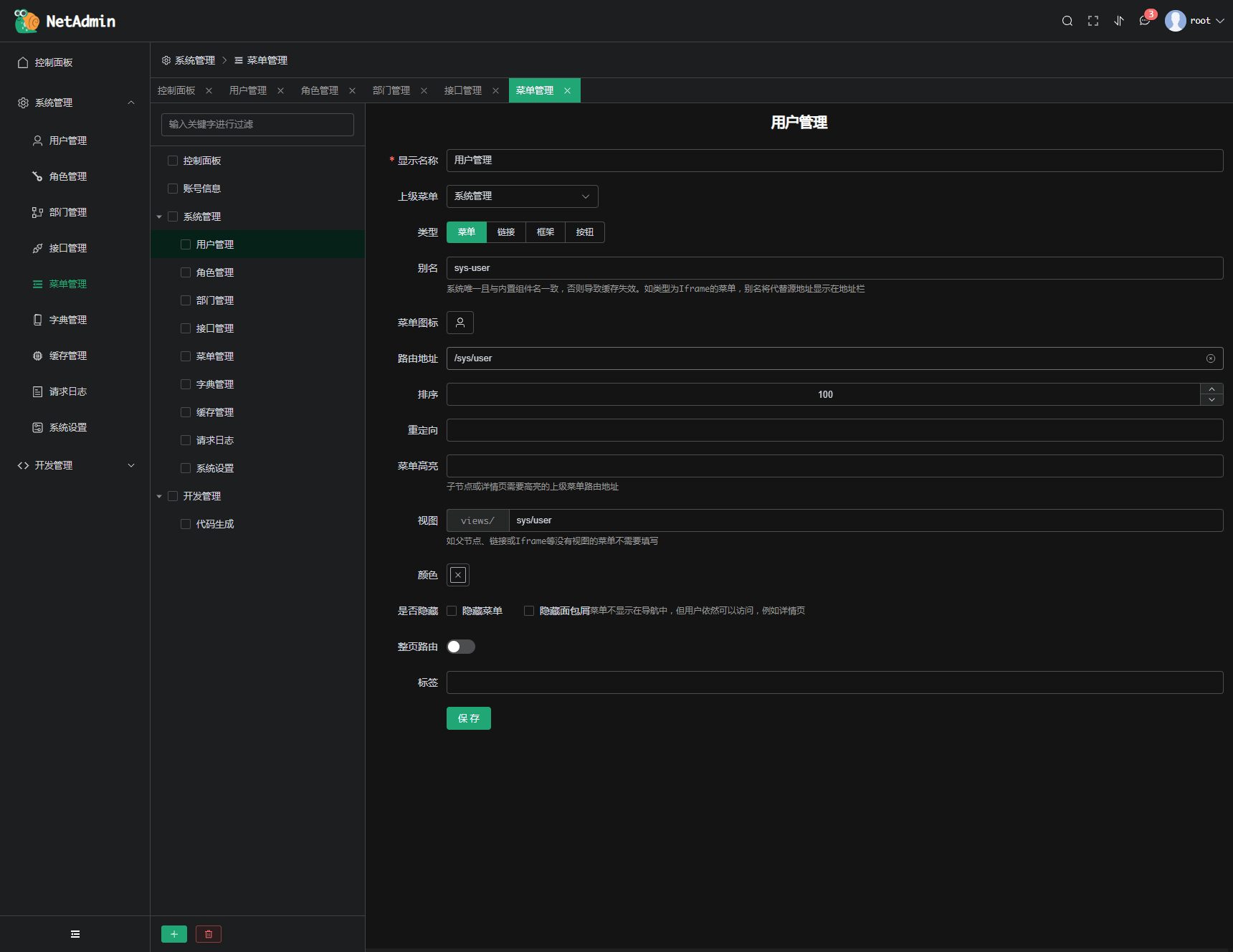Open the 颜色 color picker swatch
Image resolution: width=1233 pixels, height=952 pixels.
458,575
